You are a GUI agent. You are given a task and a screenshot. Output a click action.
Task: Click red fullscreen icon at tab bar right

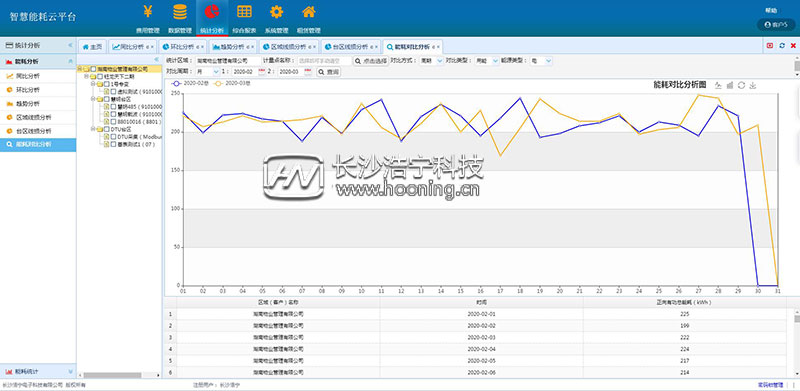[770, 45]
